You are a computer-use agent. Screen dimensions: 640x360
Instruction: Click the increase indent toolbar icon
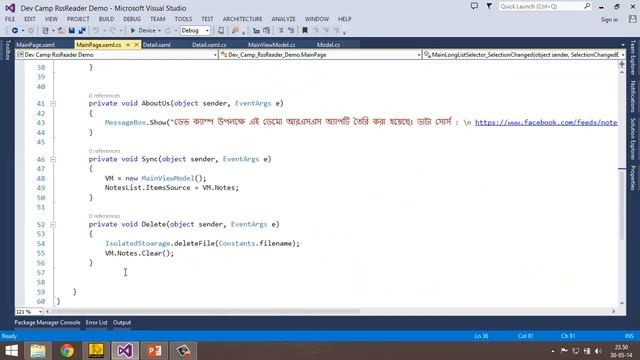pyautogui.click(x=291, y=31)
